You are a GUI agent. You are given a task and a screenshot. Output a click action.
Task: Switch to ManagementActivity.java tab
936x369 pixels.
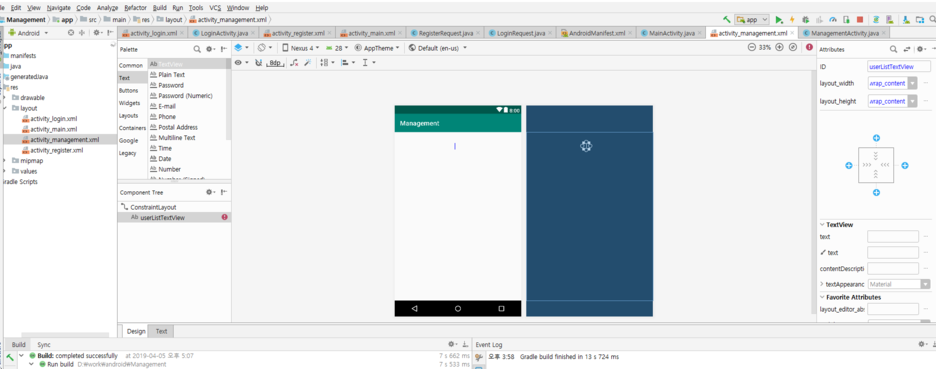click(x=845, y=33)
